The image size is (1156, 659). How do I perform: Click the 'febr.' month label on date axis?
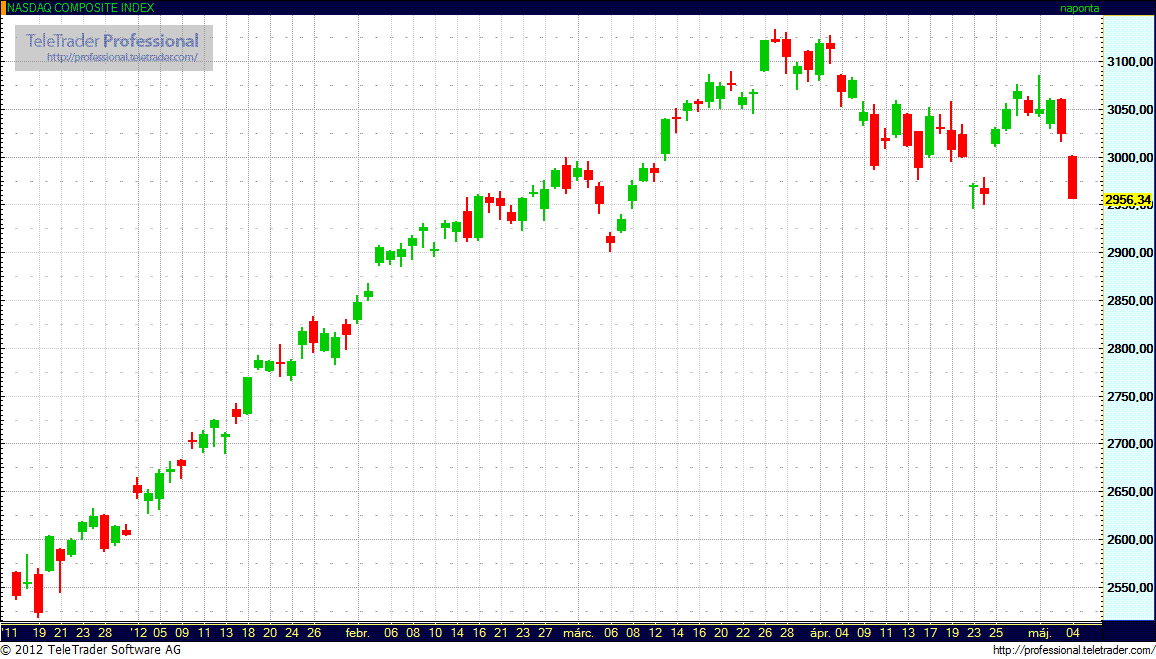(357, 632)
